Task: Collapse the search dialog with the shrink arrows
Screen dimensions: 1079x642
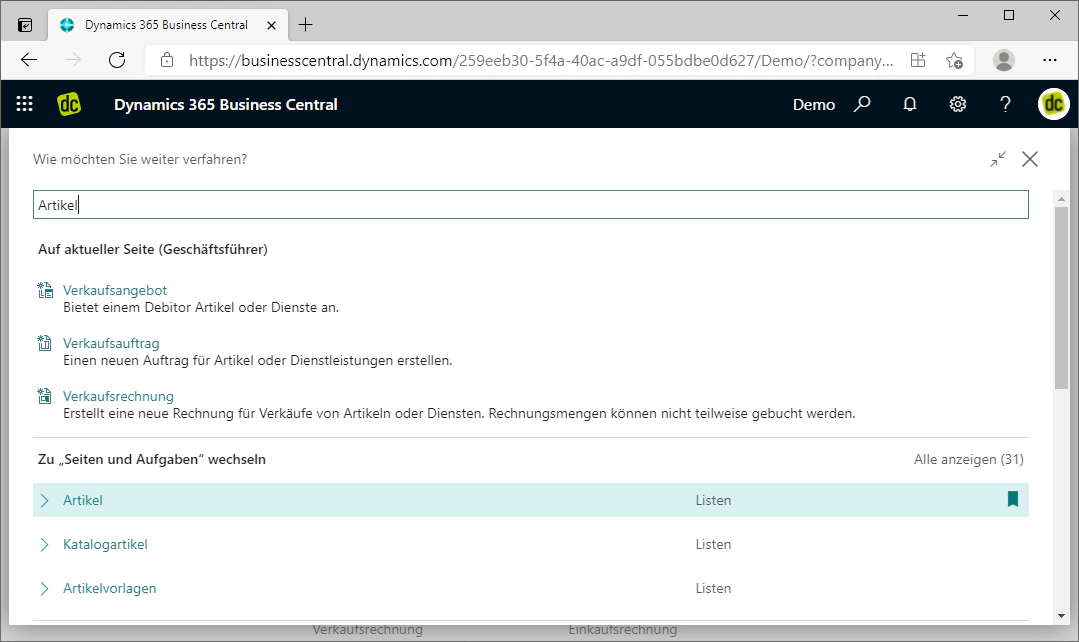Action: [x=998, y=159]
